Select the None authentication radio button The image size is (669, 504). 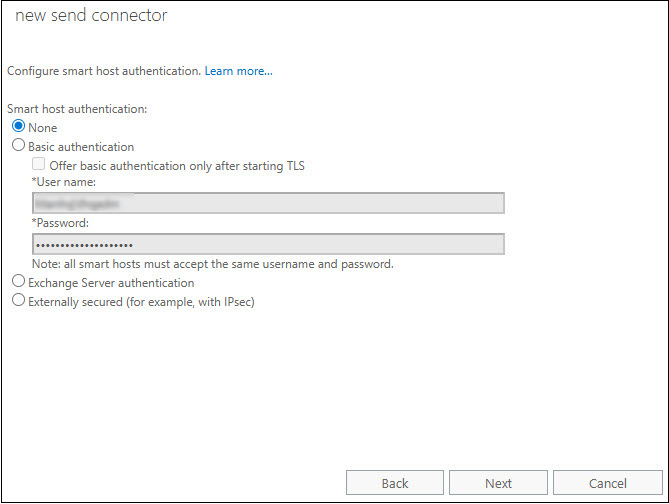(18, 126)
